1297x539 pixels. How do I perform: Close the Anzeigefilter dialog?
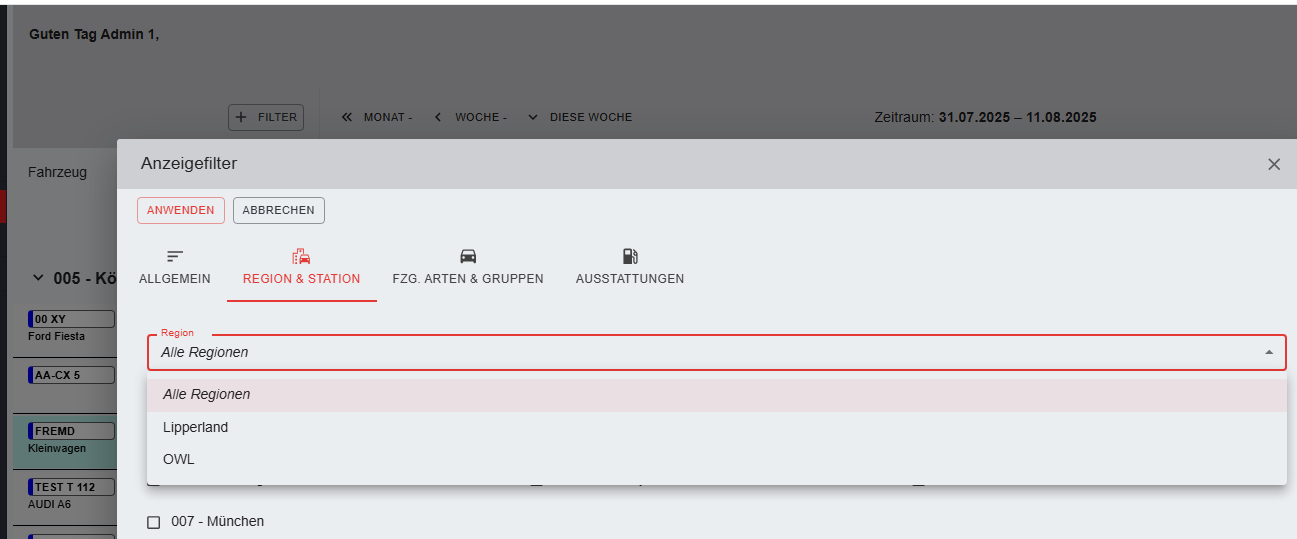pos(1273,164)
